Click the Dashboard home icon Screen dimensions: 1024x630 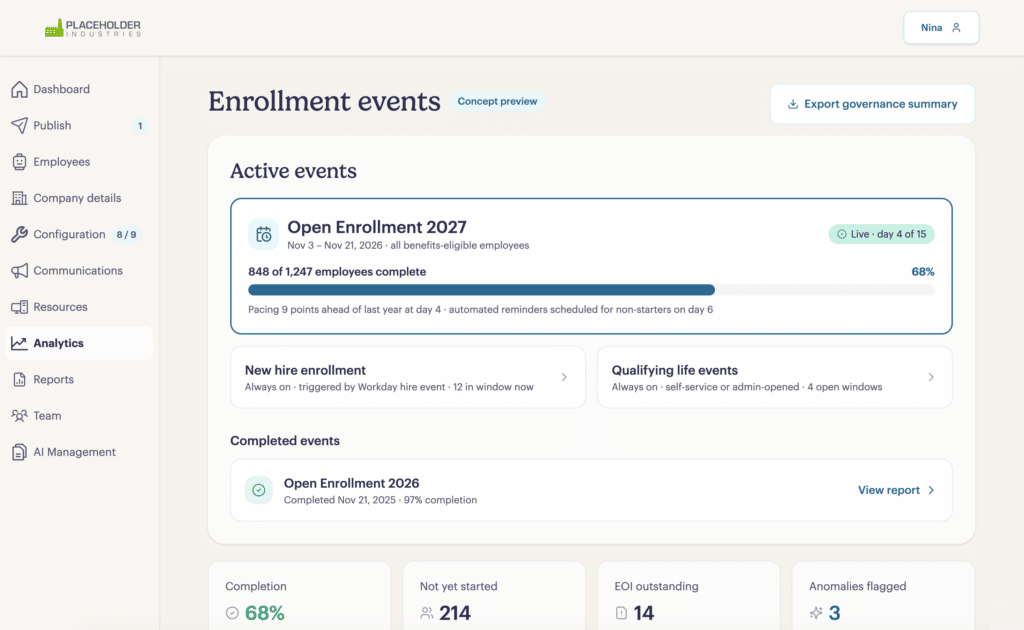click(x=20, y=89)
